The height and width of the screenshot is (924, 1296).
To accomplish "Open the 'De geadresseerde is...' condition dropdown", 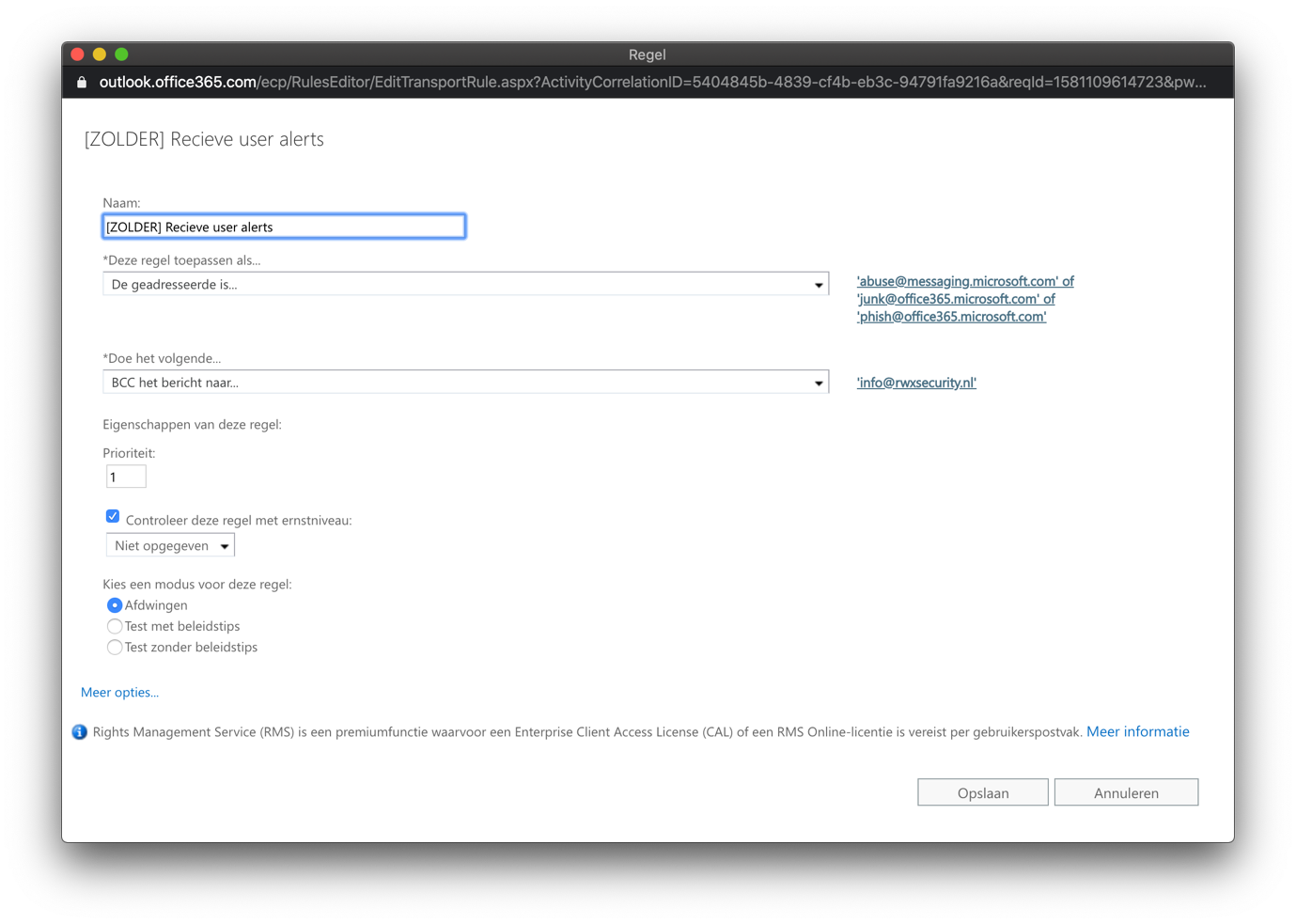I will click(x=465, y=284).
